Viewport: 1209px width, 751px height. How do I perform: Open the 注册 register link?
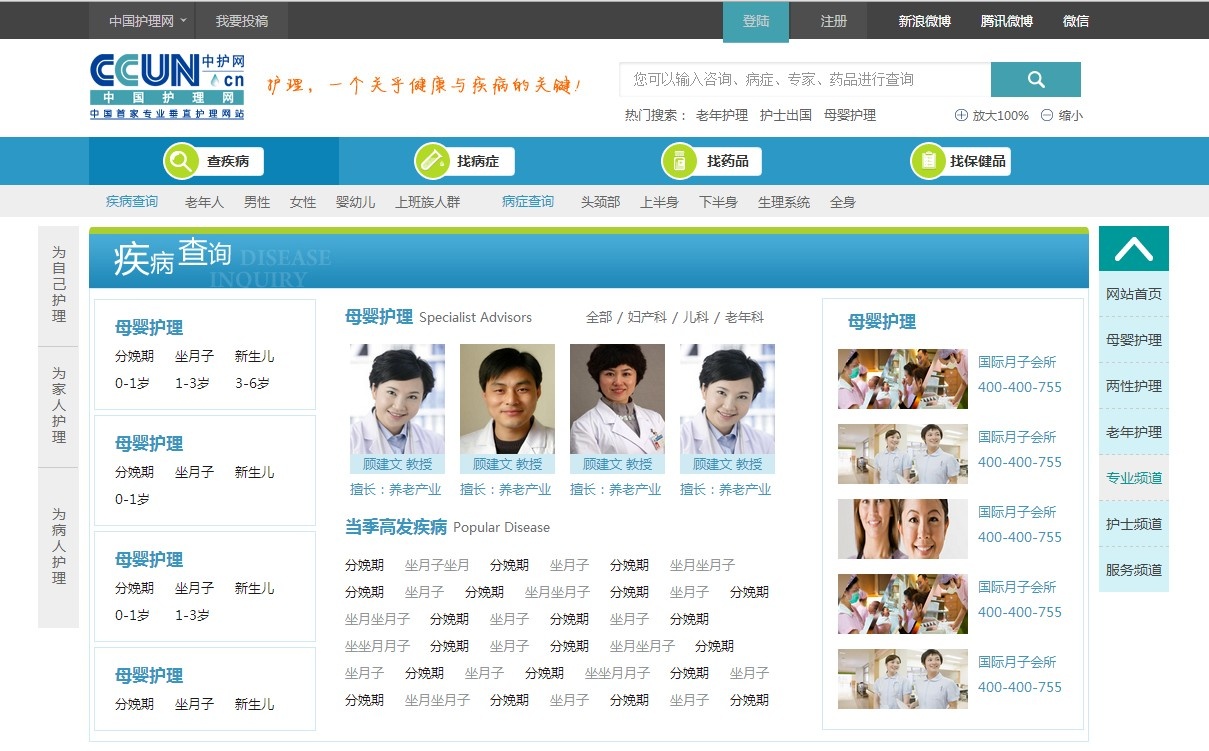[x=833, y=21]
